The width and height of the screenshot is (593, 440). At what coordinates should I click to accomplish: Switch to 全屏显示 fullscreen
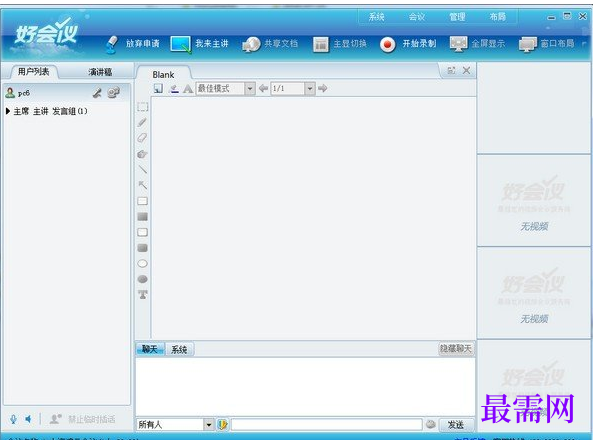[477, 44]
